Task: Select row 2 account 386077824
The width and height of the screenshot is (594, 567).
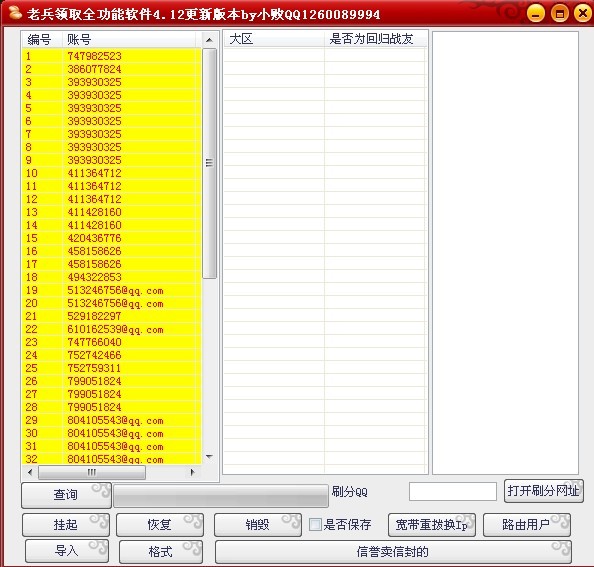Action: coord(112,69)
